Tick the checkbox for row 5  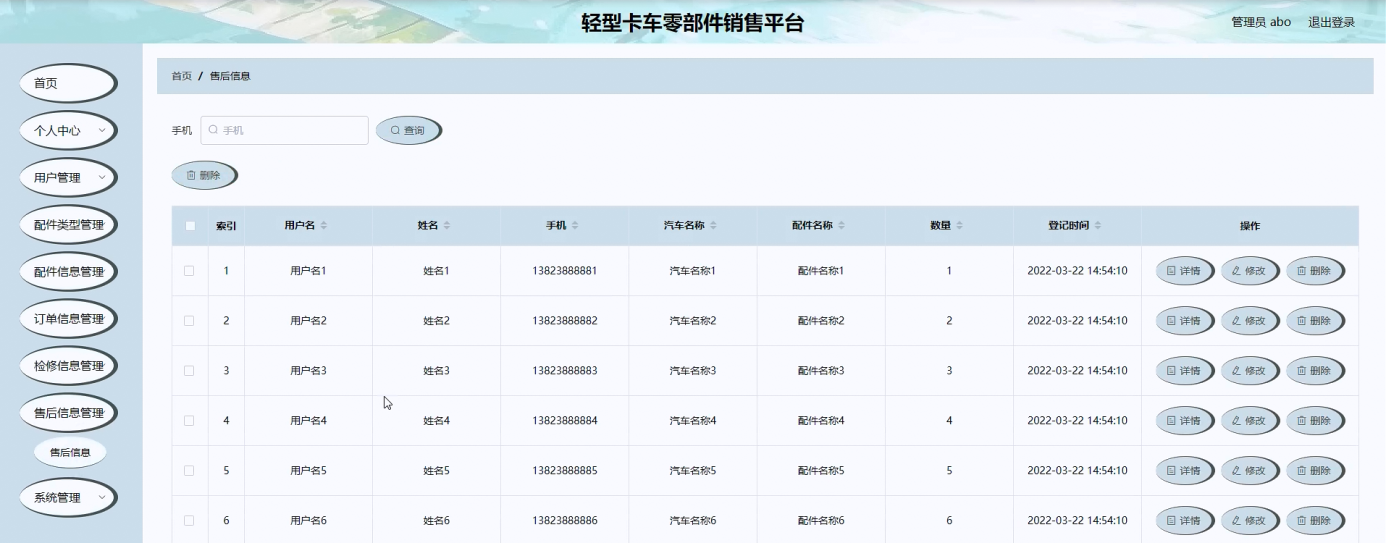[x=189, y=471]
